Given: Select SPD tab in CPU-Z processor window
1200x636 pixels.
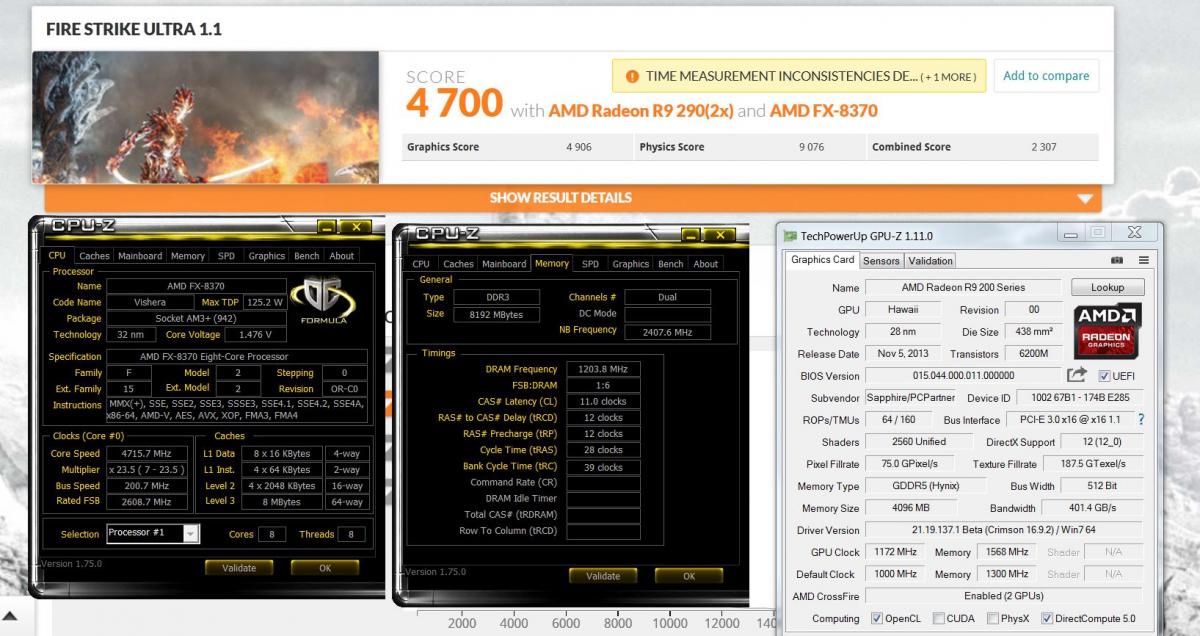Looking at the screenshot, I should click(x=226, y=256).
